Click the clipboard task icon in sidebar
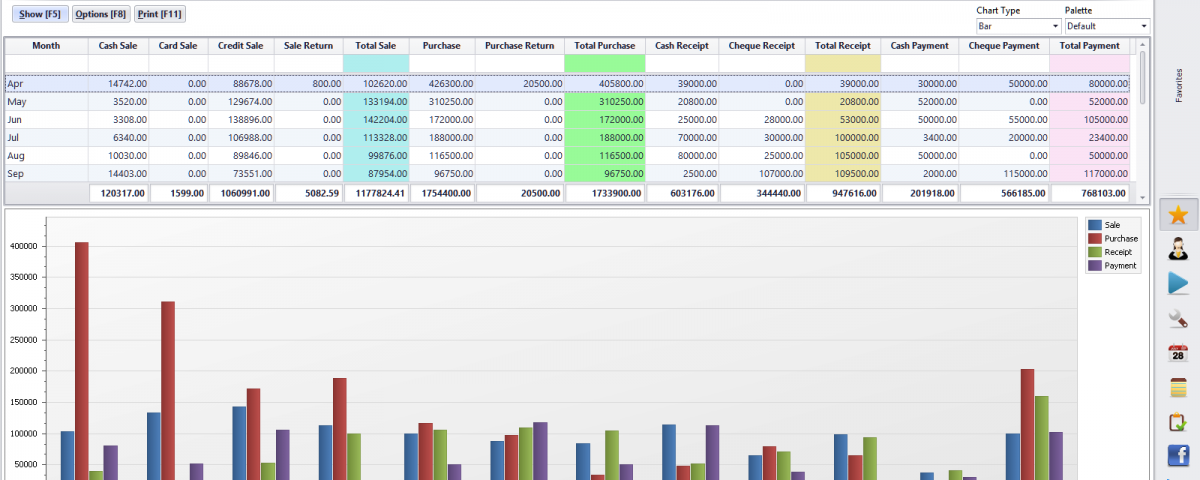The height and width of the screenshot is (480, 1200). [x=1178, y=422]
